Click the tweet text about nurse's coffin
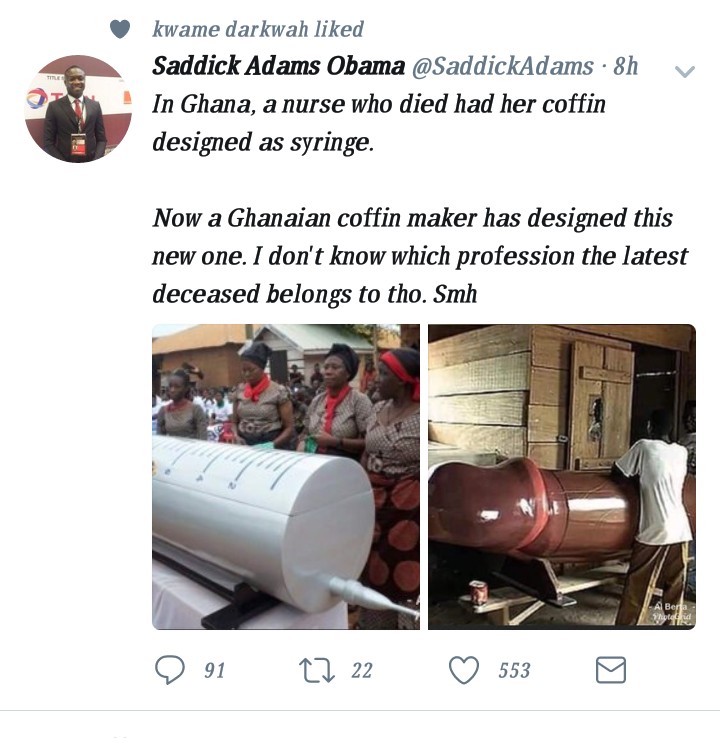This screenshot has height=738, width=720. (378, 123)
